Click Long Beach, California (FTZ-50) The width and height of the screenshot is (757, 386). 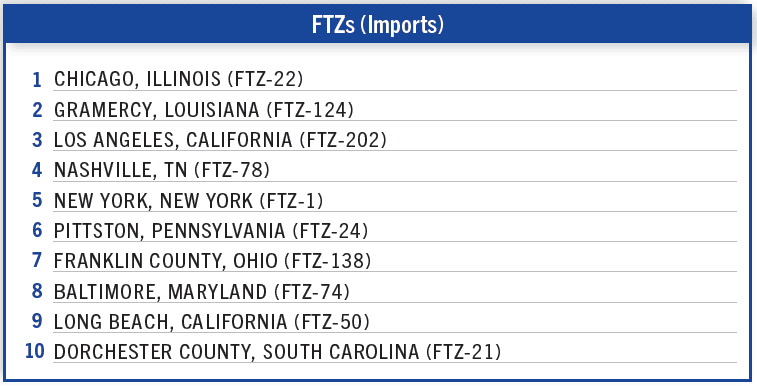pyautogui.click(x=211, y=321)
